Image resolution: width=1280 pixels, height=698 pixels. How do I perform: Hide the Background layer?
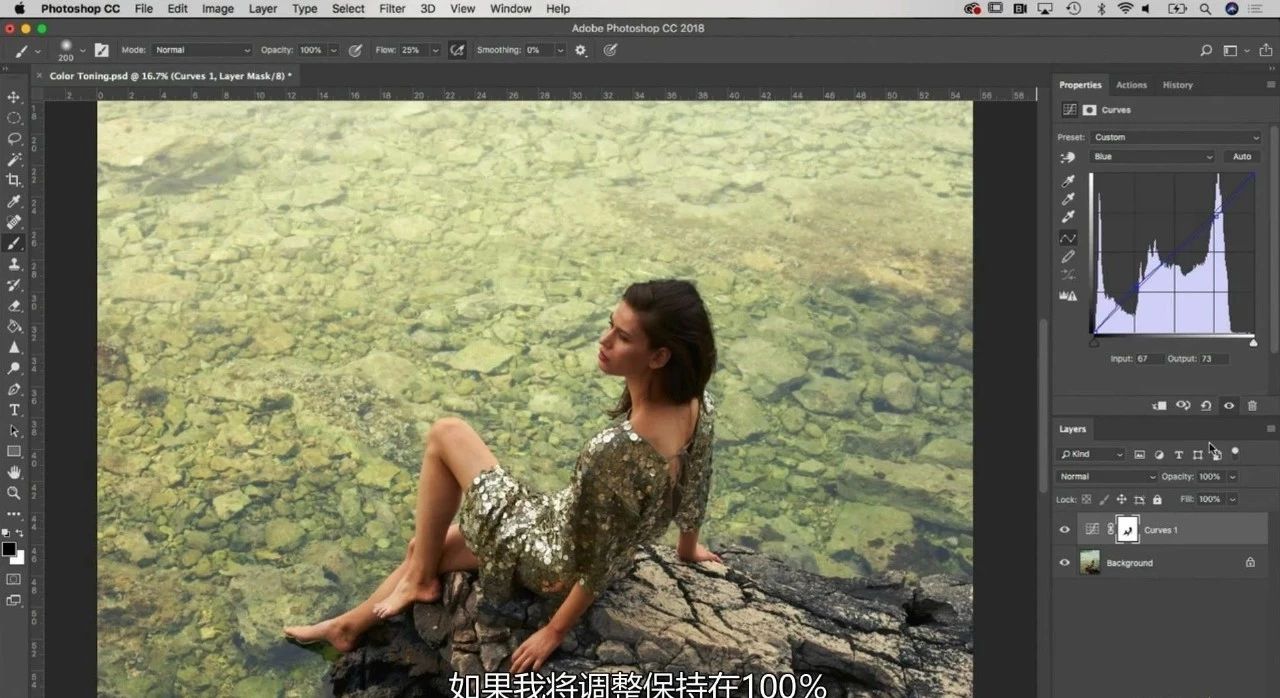click(x=1064, y=563)
